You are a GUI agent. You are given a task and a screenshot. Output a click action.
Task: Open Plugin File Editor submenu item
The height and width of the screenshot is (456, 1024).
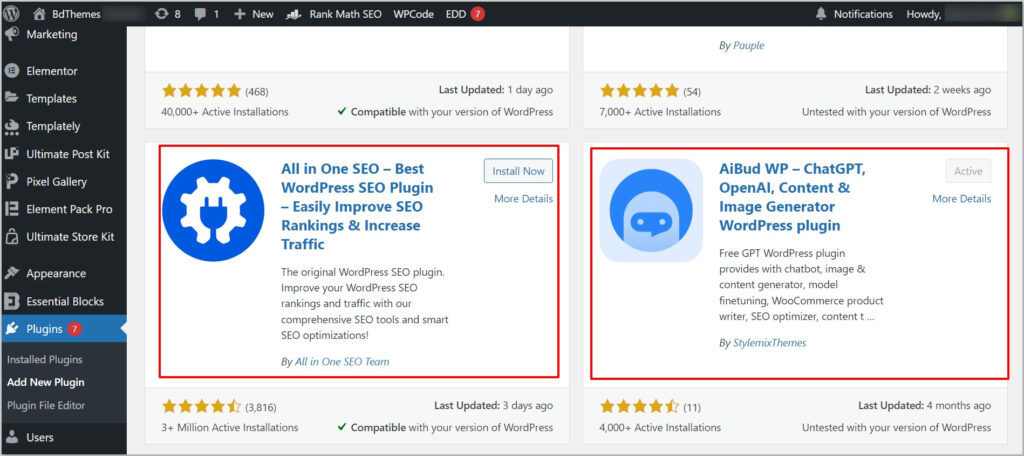[46, 405]
